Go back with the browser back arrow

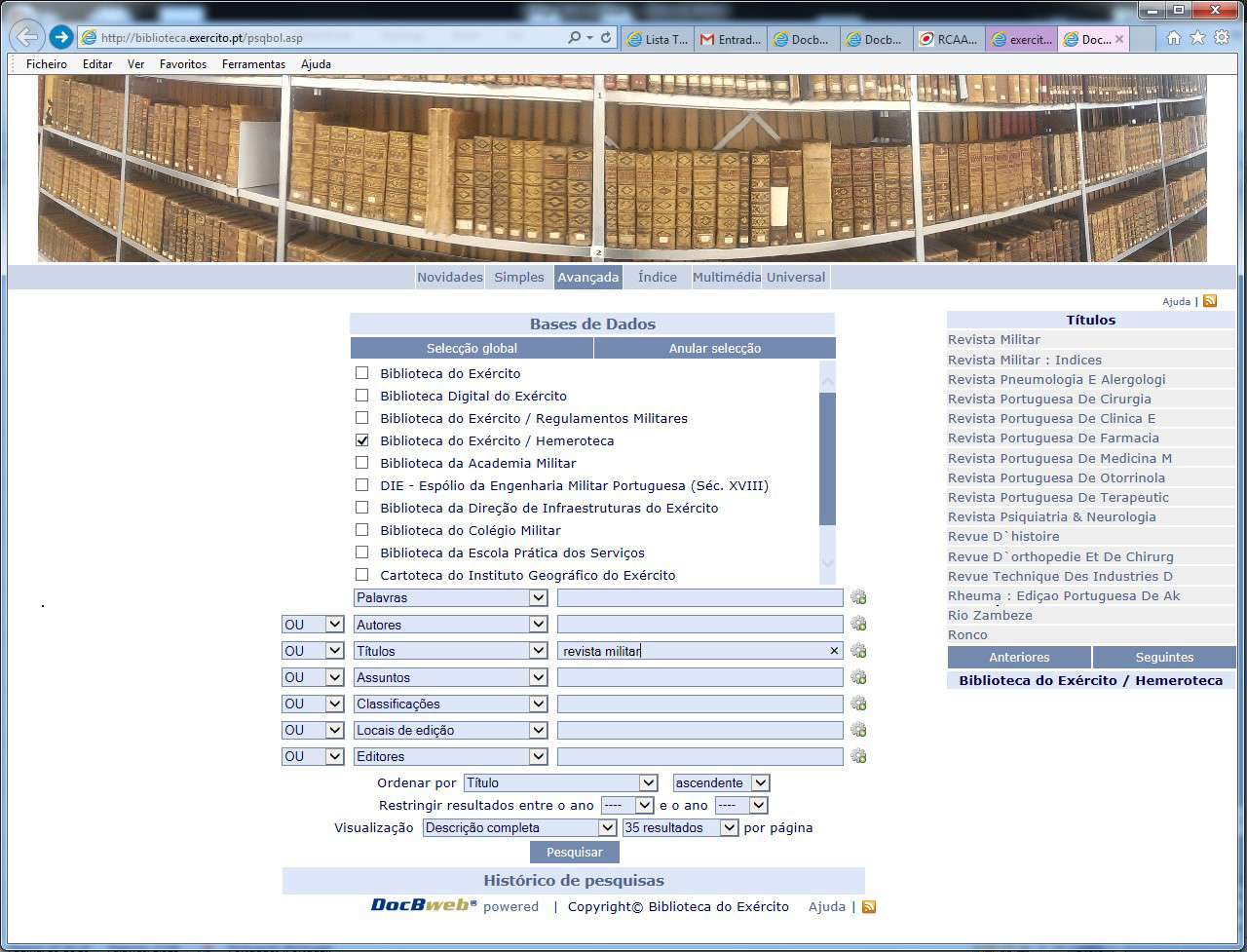point(27,38)
